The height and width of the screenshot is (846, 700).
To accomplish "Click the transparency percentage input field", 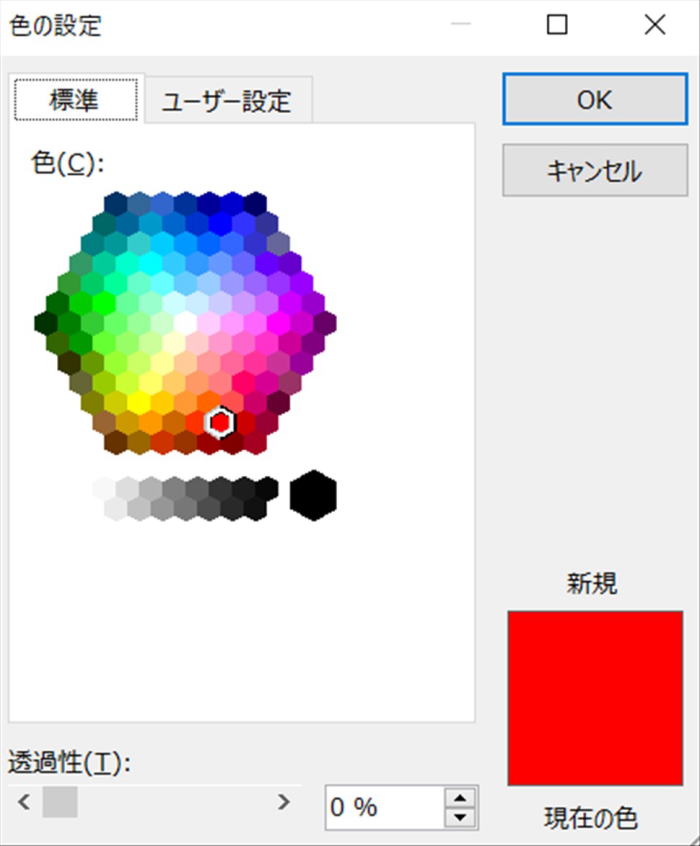I will point(385,808).
